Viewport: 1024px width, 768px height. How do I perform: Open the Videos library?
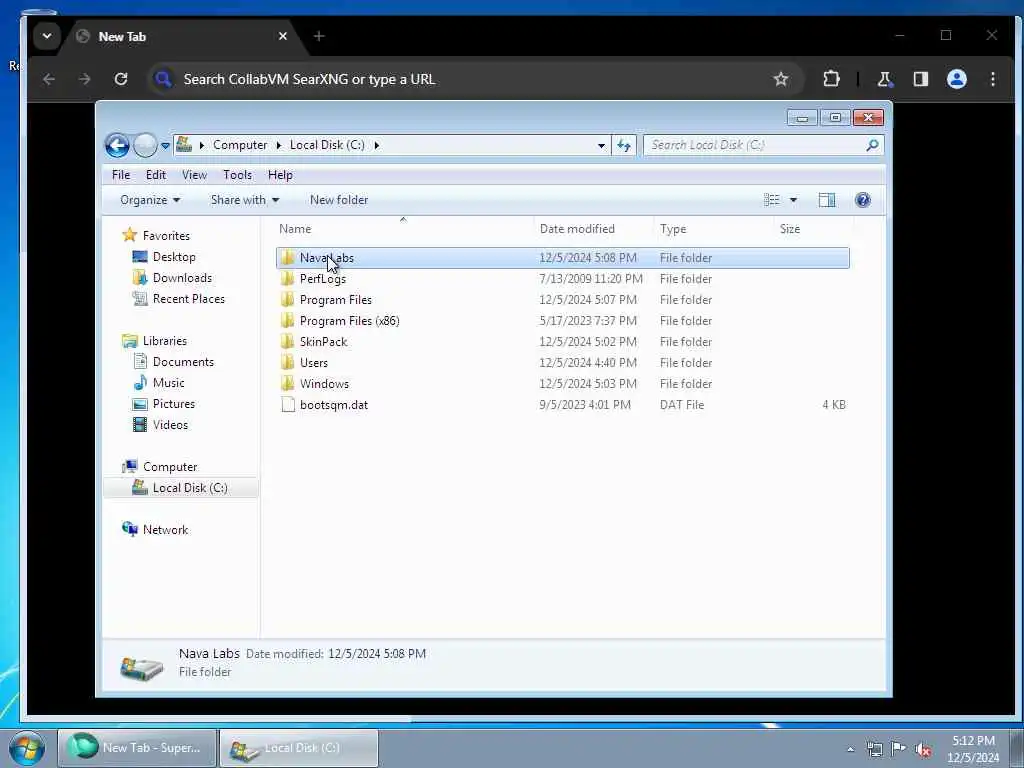tap(170, 424)
